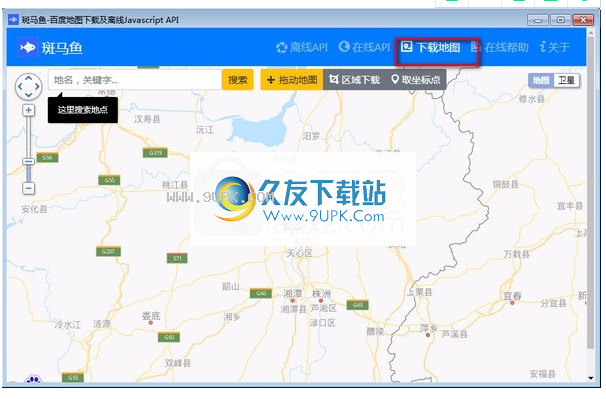Click the 萍乡 city label
This screenshot has height=399, width=606.
429,328
